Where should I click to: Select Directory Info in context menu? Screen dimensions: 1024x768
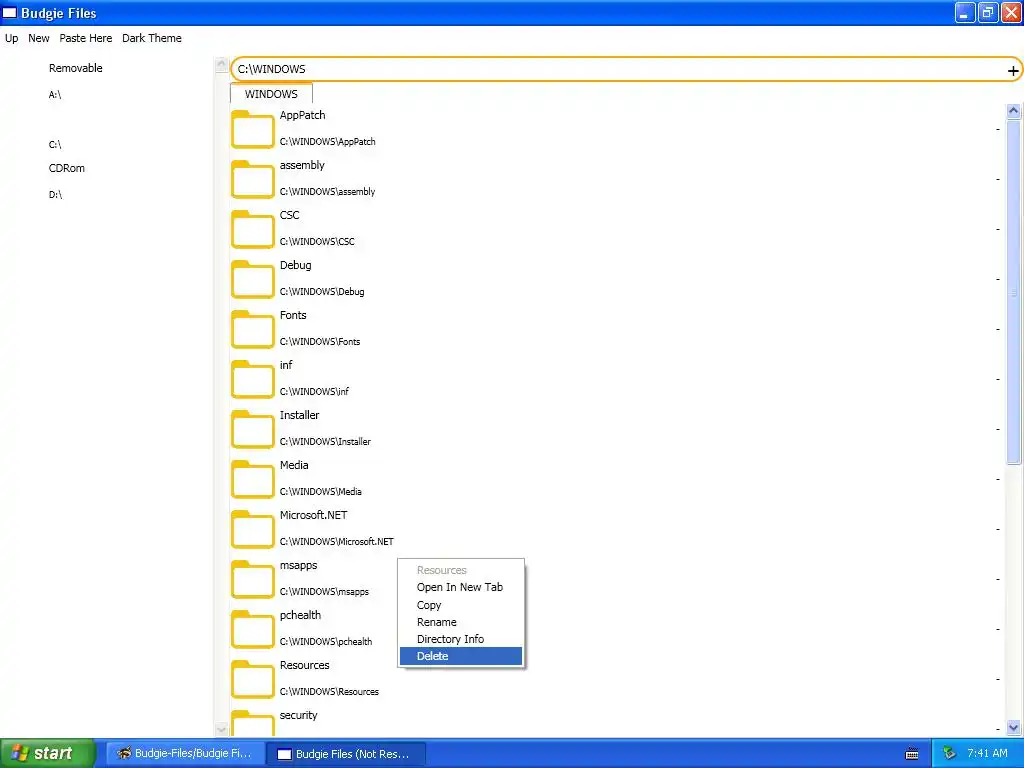click(x=460, y=639)
